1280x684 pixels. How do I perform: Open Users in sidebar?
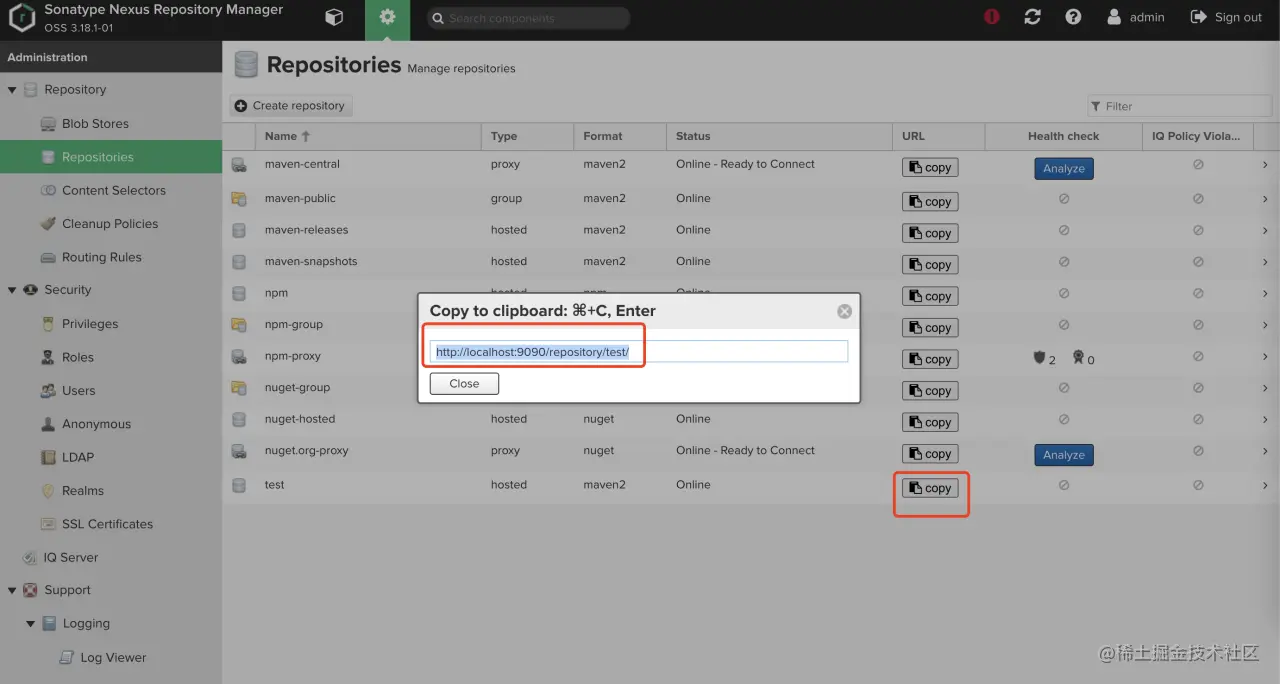(x=78, y=391)
